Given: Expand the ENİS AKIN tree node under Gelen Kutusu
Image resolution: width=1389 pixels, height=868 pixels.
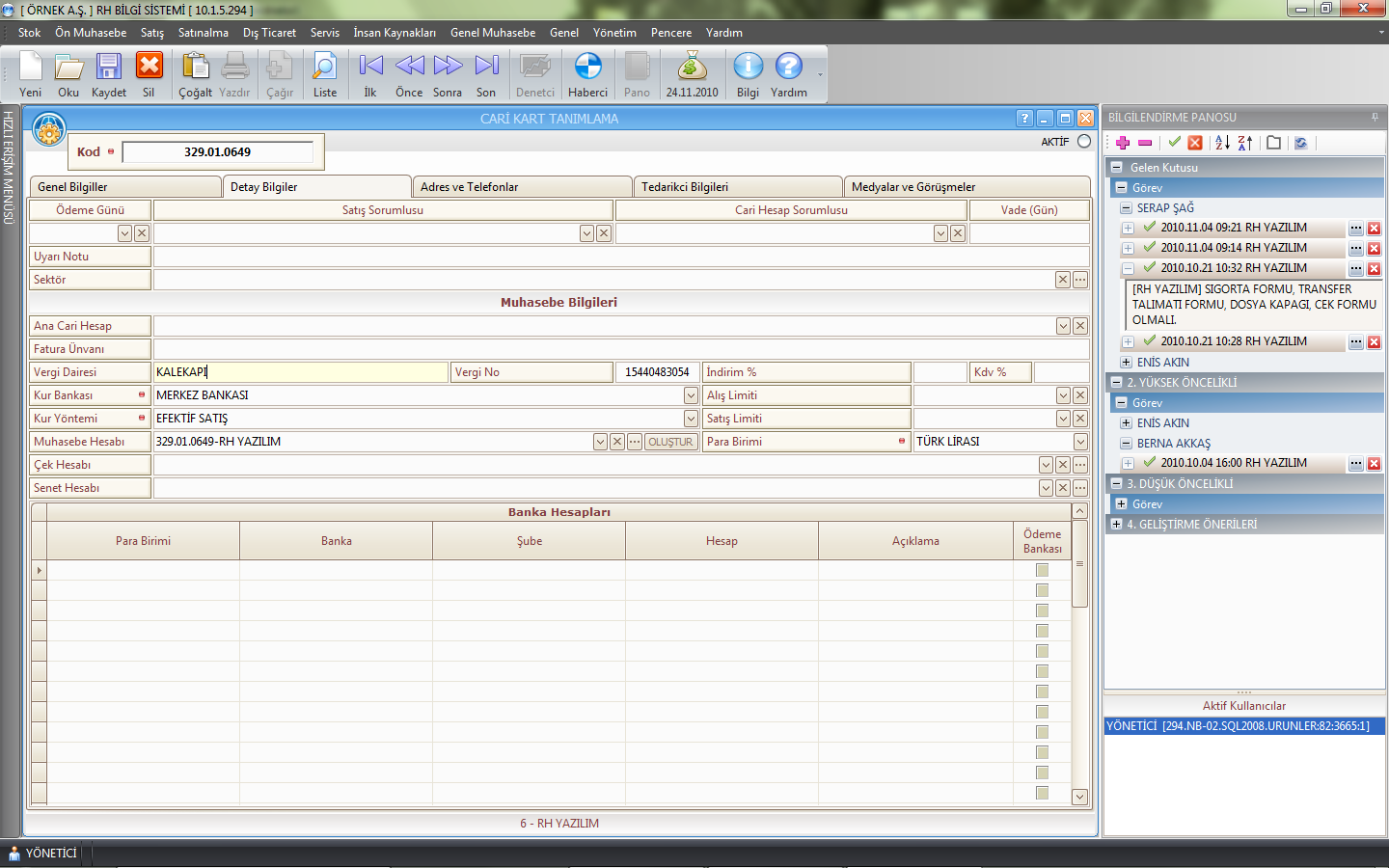Looking at the screenshot, I should tap(1126, 363).
